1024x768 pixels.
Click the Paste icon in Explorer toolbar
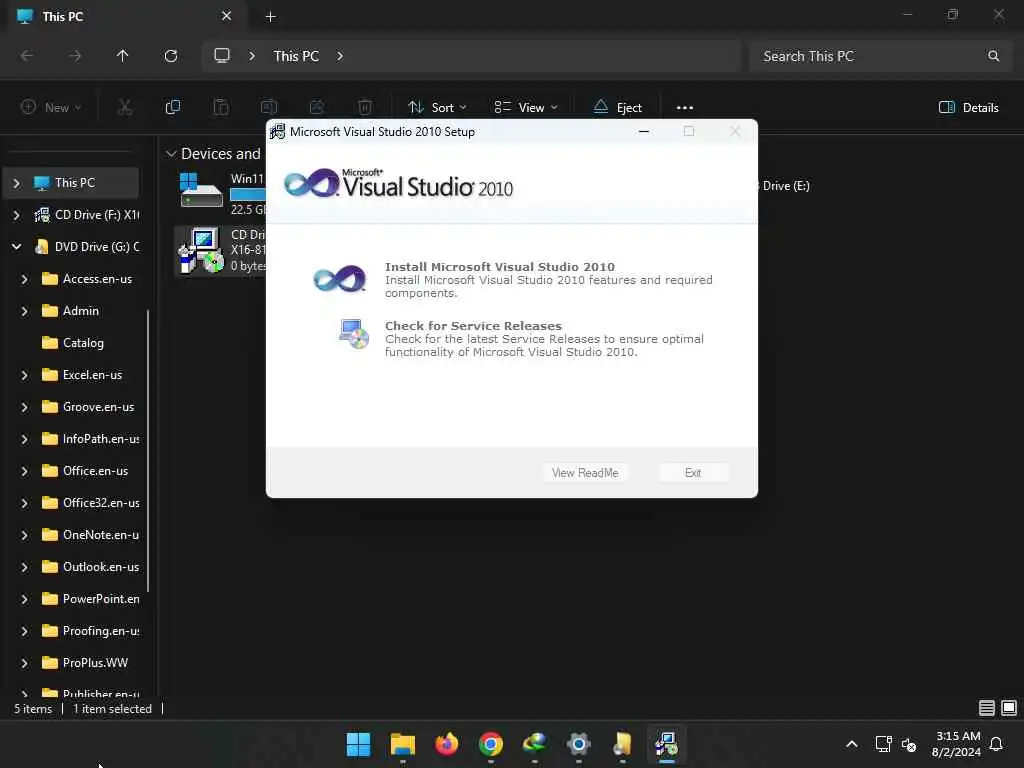point(221,107)
